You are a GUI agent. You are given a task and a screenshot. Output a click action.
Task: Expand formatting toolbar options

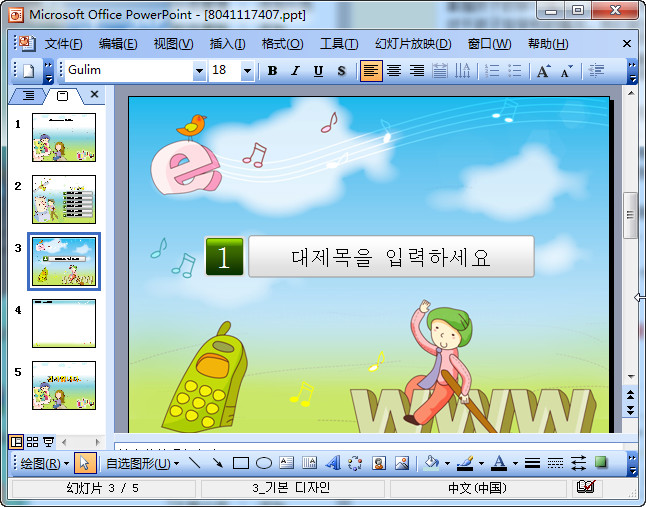click(632, 71)
